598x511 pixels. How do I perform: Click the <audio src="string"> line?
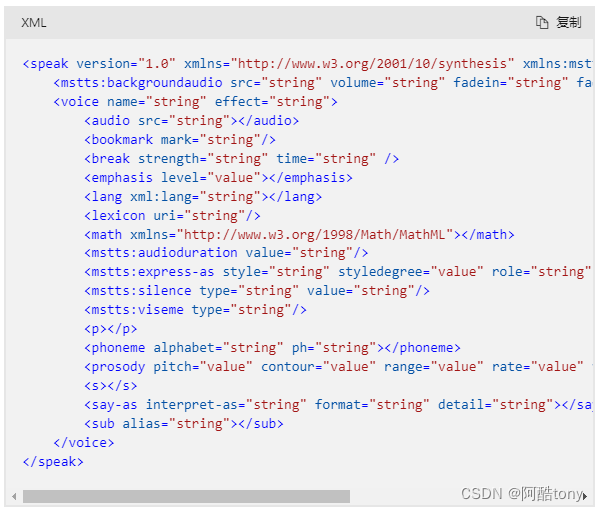[x=192, y=121]
